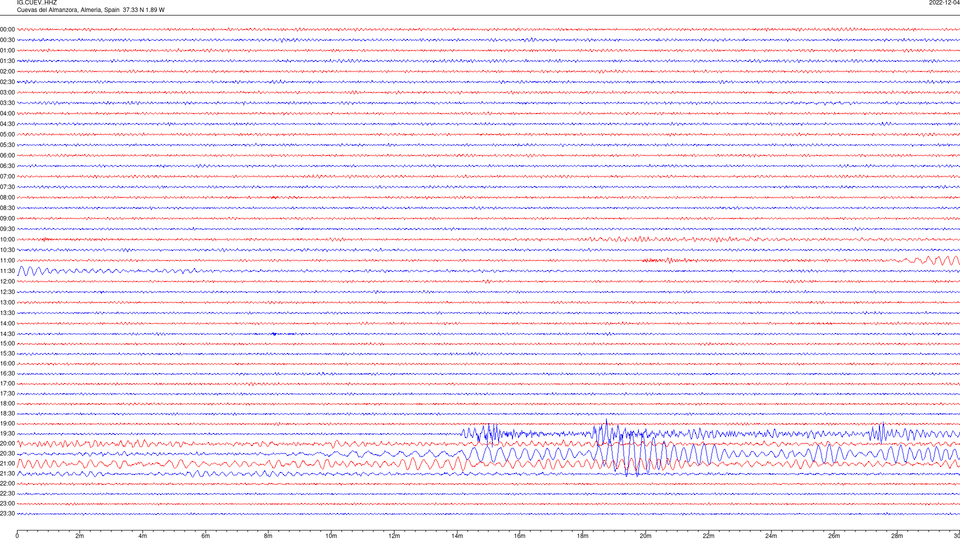Image resolution: width=960 pixels, height=540 pixels.
Task: Select the '10:30' trace time label
Action: (7, 250)
